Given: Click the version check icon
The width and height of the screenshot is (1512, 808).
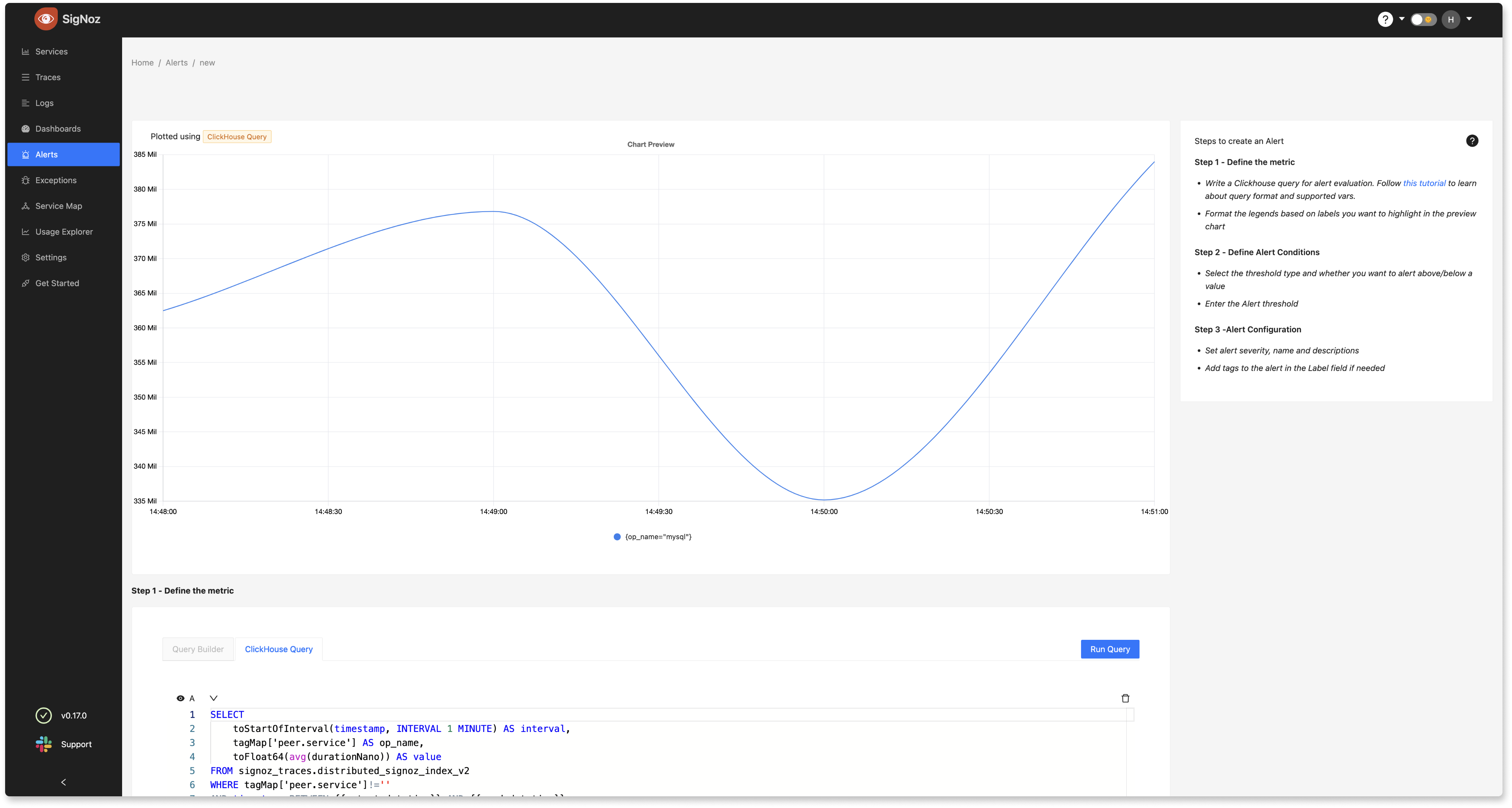Looking at the screenshot, I should coord(44,715).
